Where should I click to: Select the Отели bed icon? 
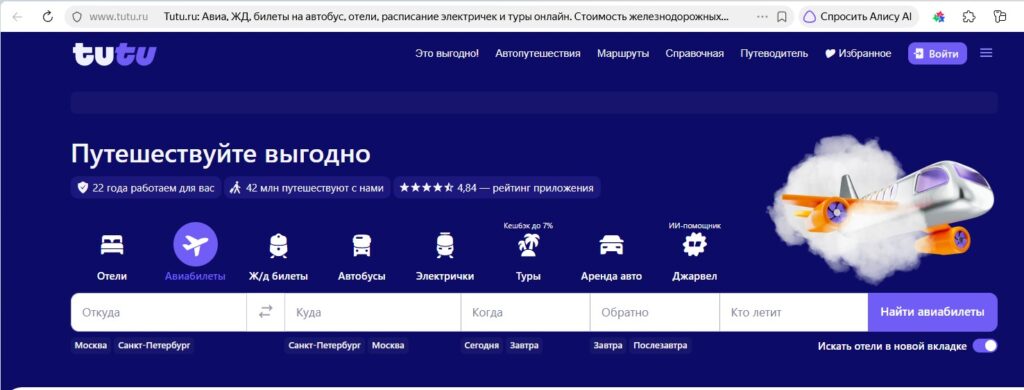112,245
